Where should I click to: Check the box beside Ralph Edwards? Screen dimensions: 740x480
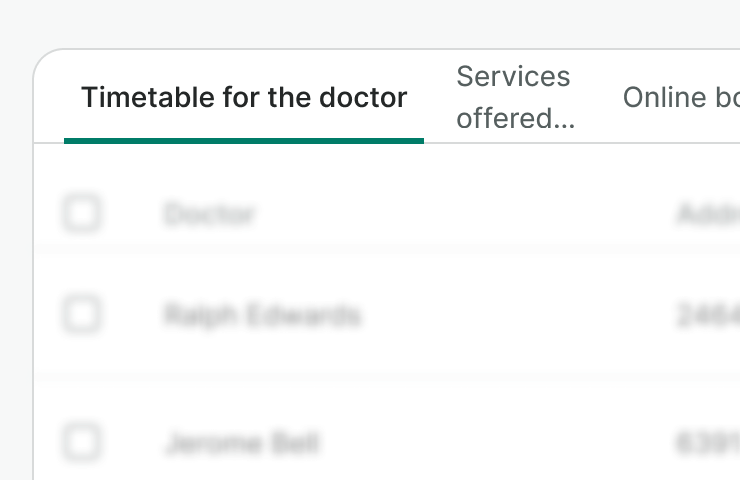tap(82, 315)
